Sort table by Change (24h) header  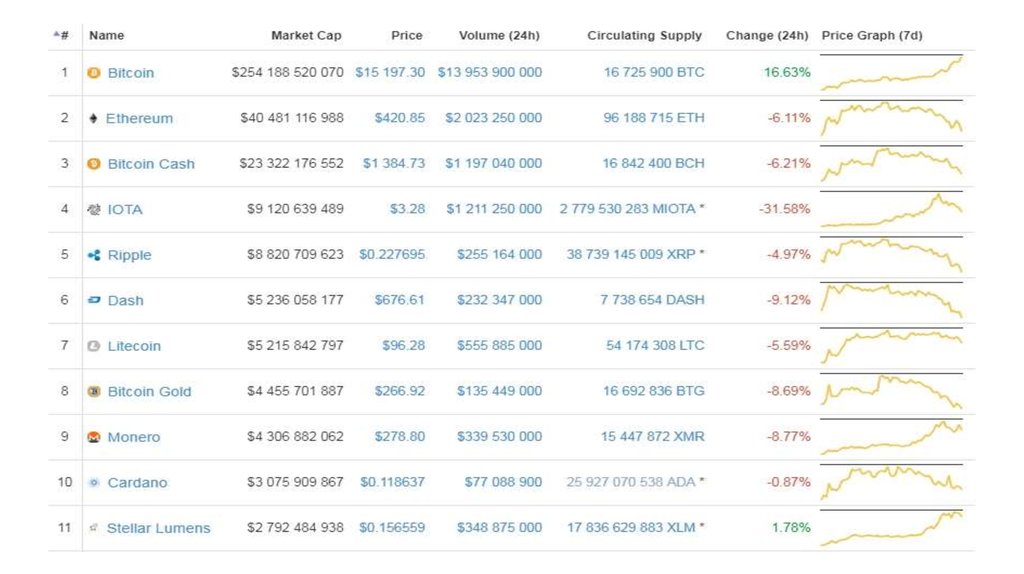pyautogui.click(x=766, y=36)
